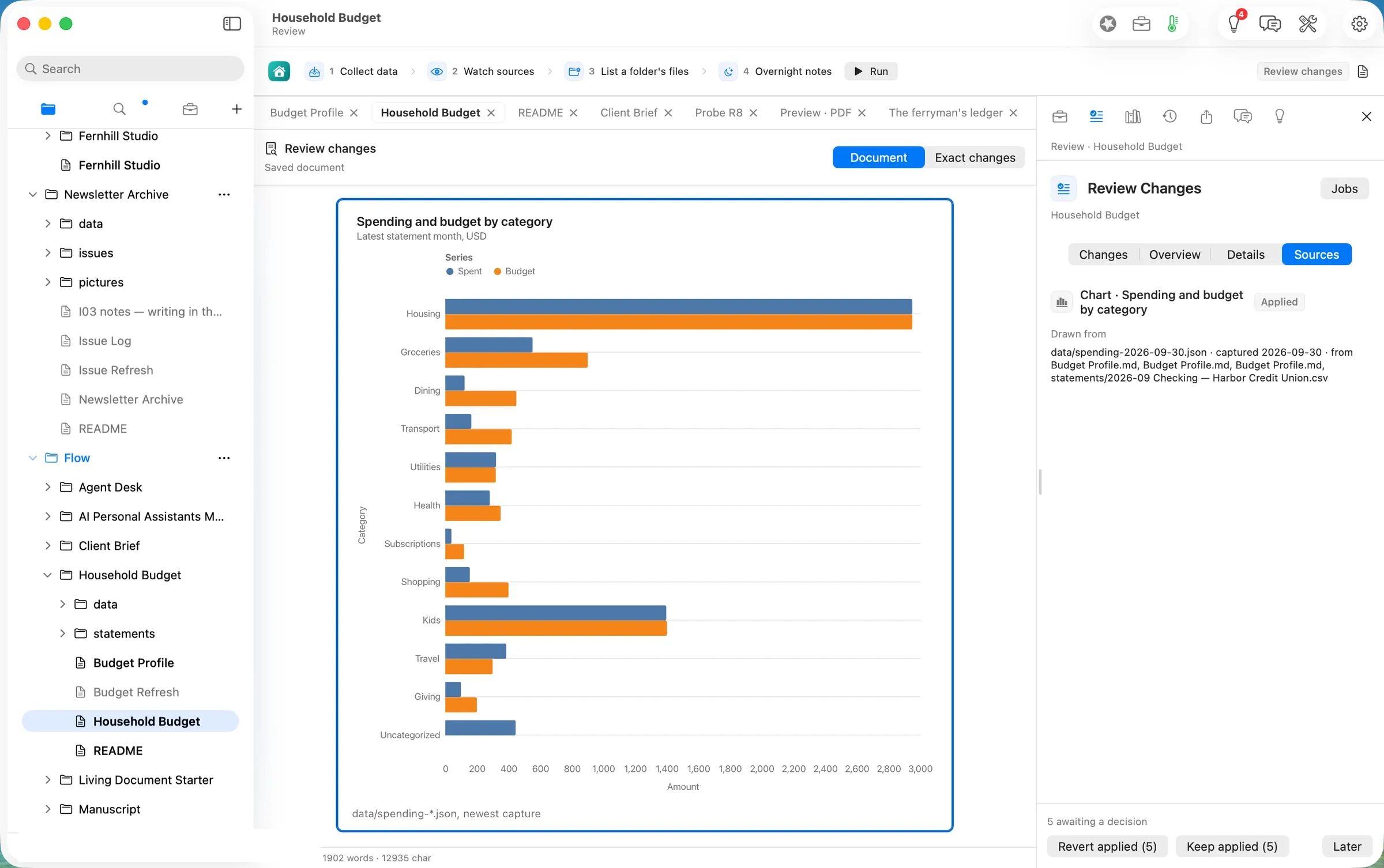Expand the Agent Desk folder

[x=48, y=487]
